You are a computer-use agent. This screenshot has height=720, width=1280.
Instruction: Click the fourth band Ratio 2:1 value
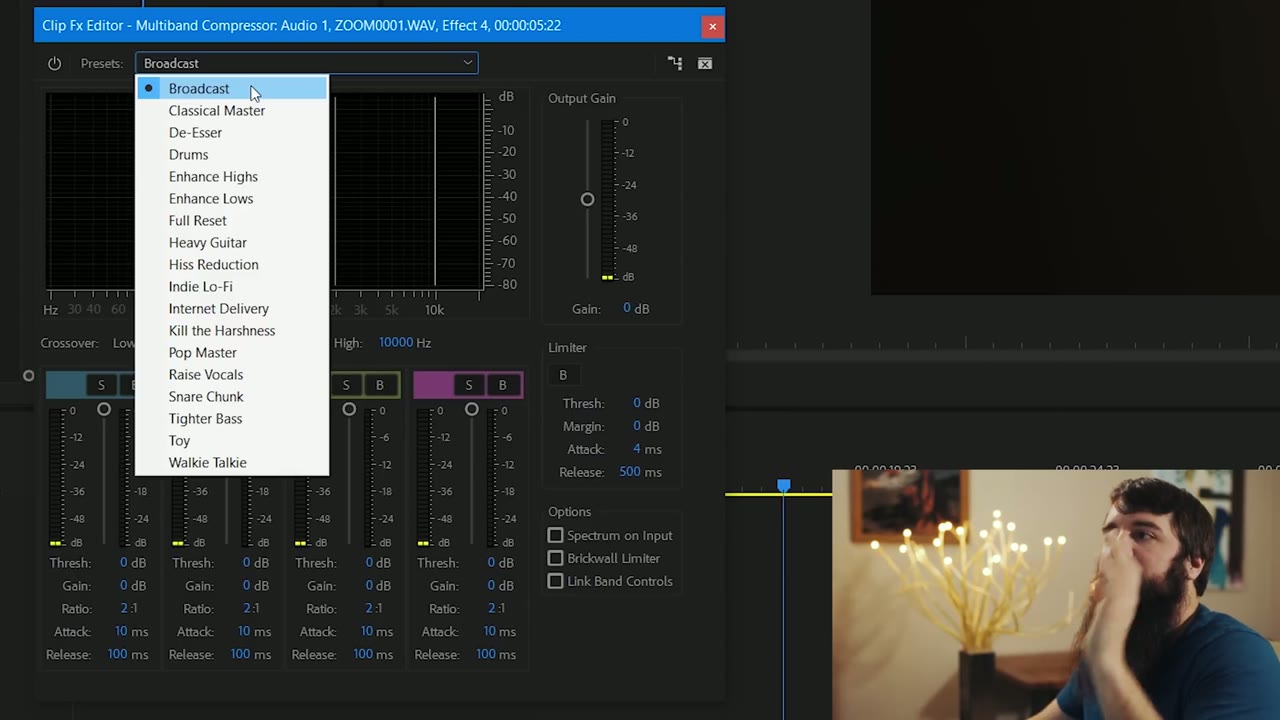point(496,609)
